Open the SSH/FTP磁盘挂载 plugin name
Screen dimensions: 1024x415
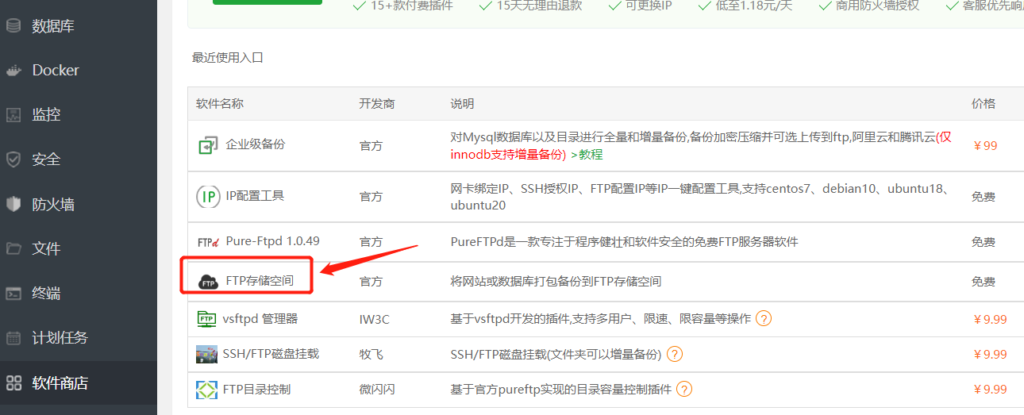pyautogui.click(x=271, y=354)
